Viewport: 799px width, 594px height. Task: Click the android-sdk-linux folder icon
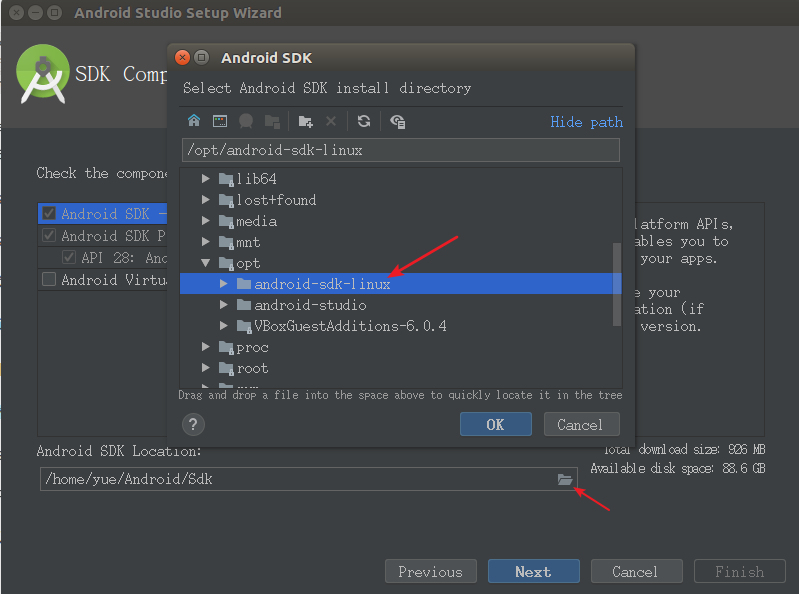[x=244, y=284]
